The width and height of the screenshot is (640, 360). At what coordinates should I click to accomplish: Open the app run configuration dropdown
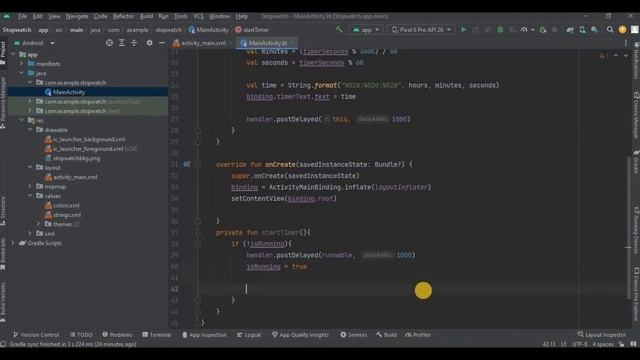366,30
